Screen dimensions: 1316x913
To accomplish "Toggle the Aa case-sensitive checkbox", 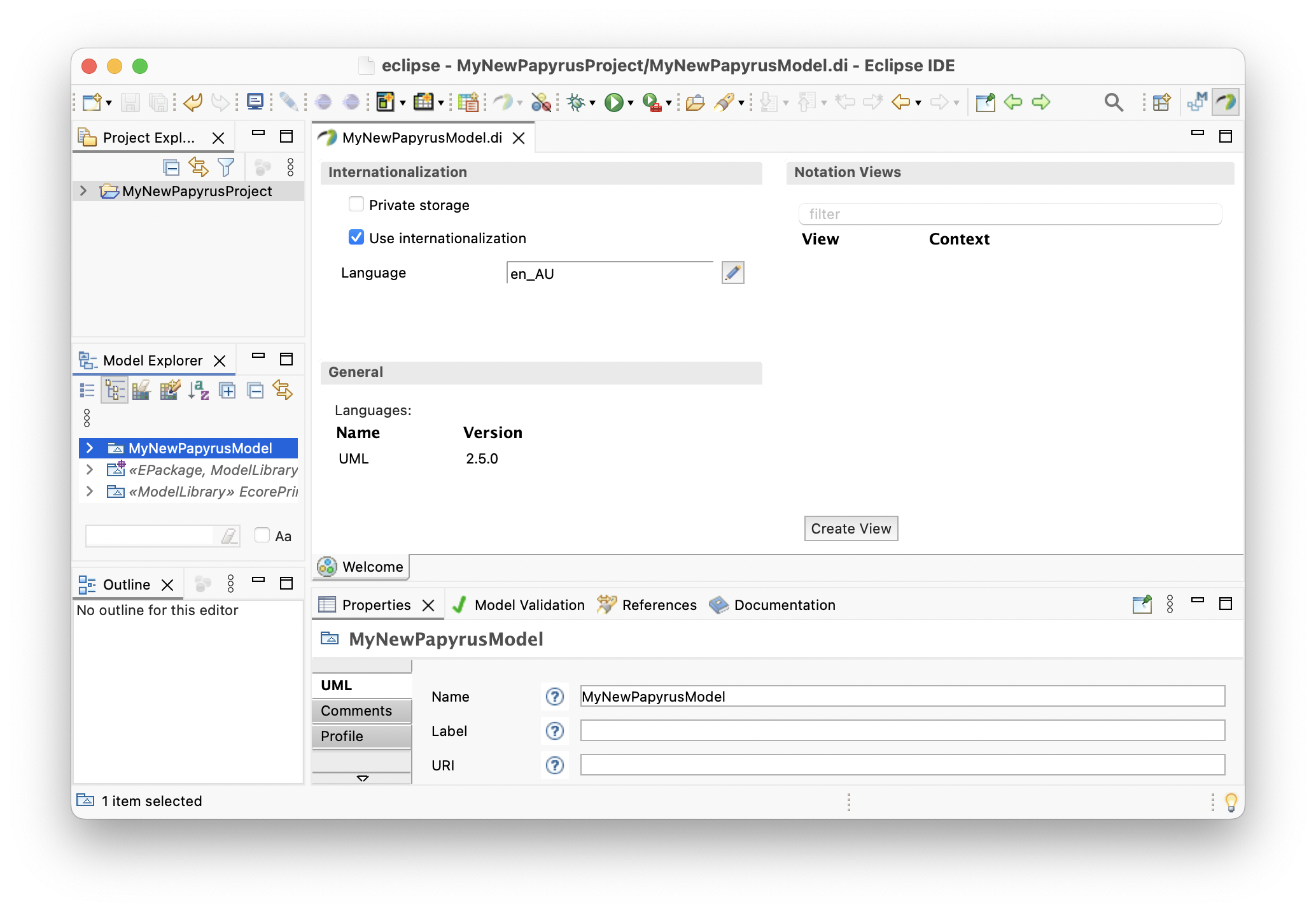I will click(262, 535).
